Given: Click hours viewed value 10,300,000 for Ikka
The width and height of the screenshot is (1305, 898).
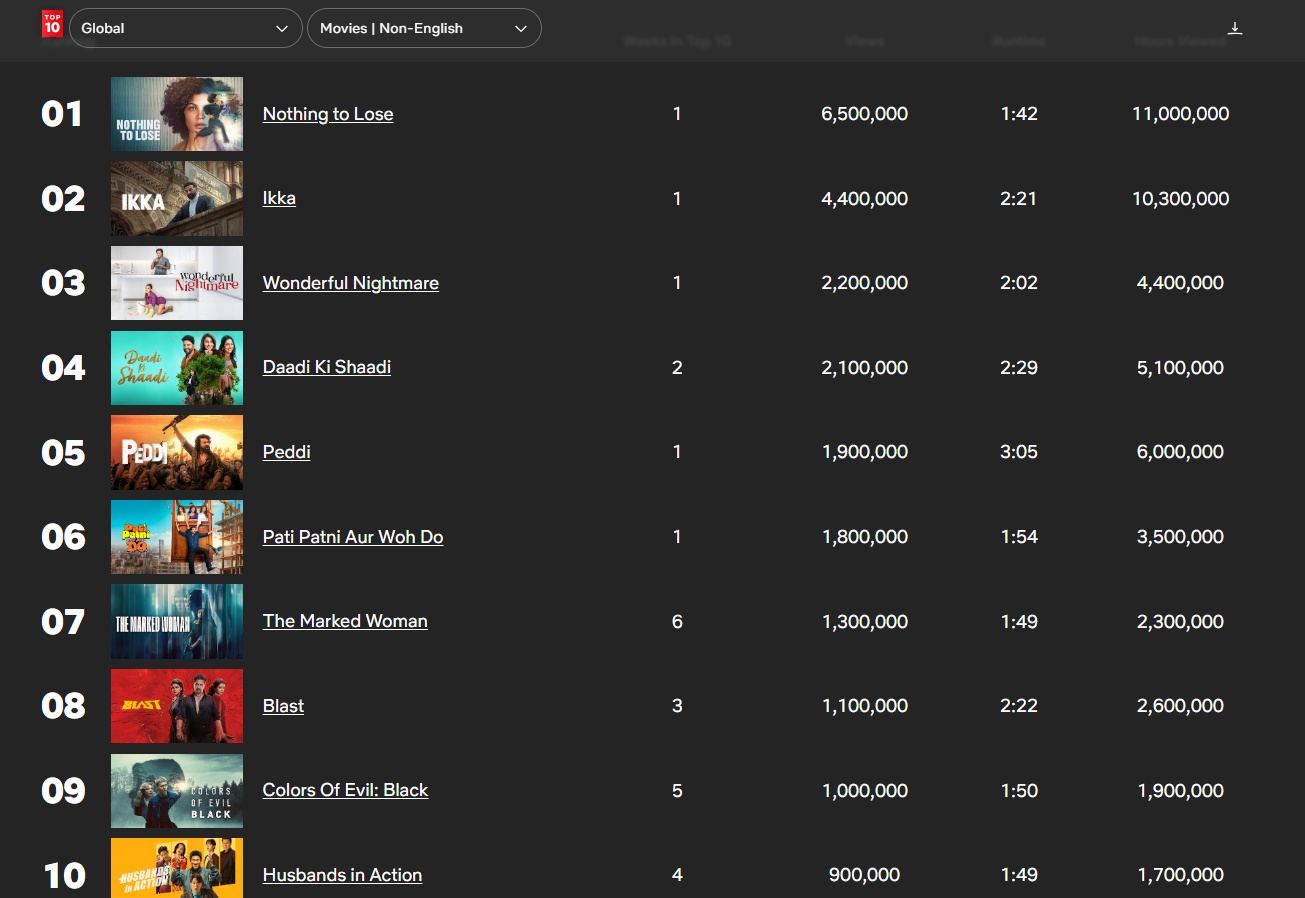Looking at the screenshot, I should [x=1181, y=199].
